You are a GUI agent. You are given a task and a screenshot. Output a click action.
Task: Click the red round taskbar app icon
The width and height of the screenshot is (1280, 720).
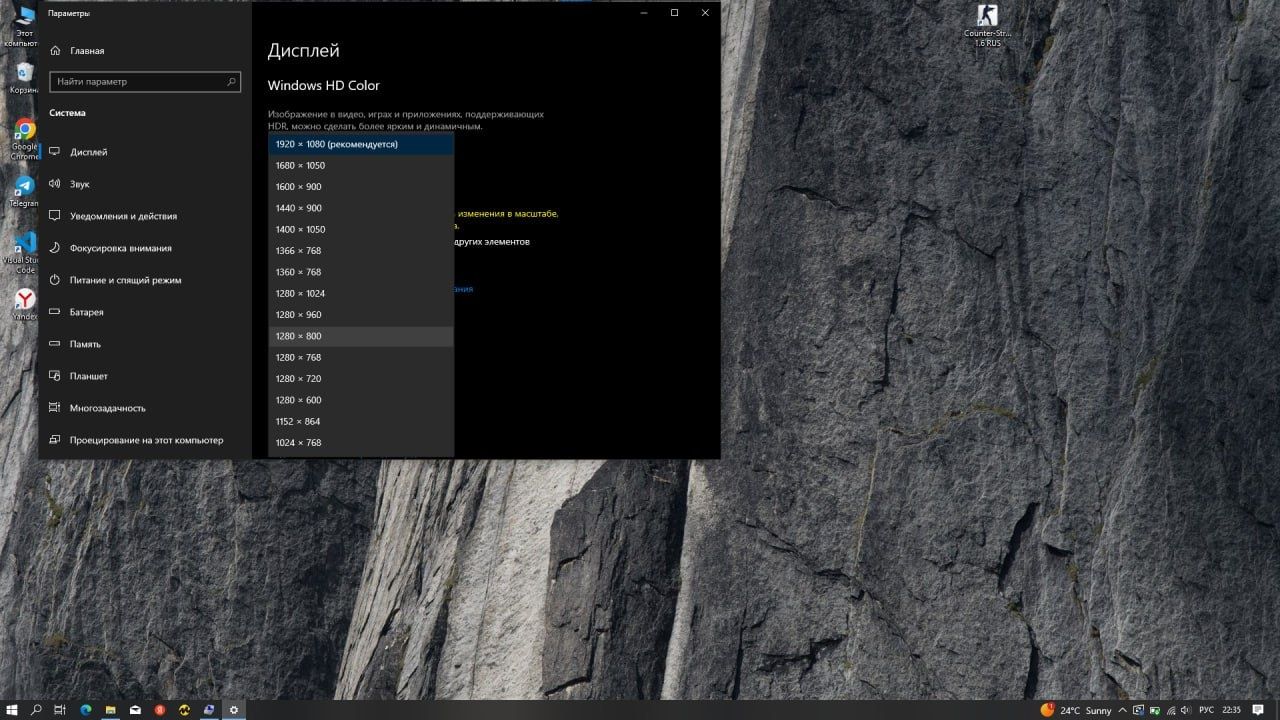[x=160, y=710]
